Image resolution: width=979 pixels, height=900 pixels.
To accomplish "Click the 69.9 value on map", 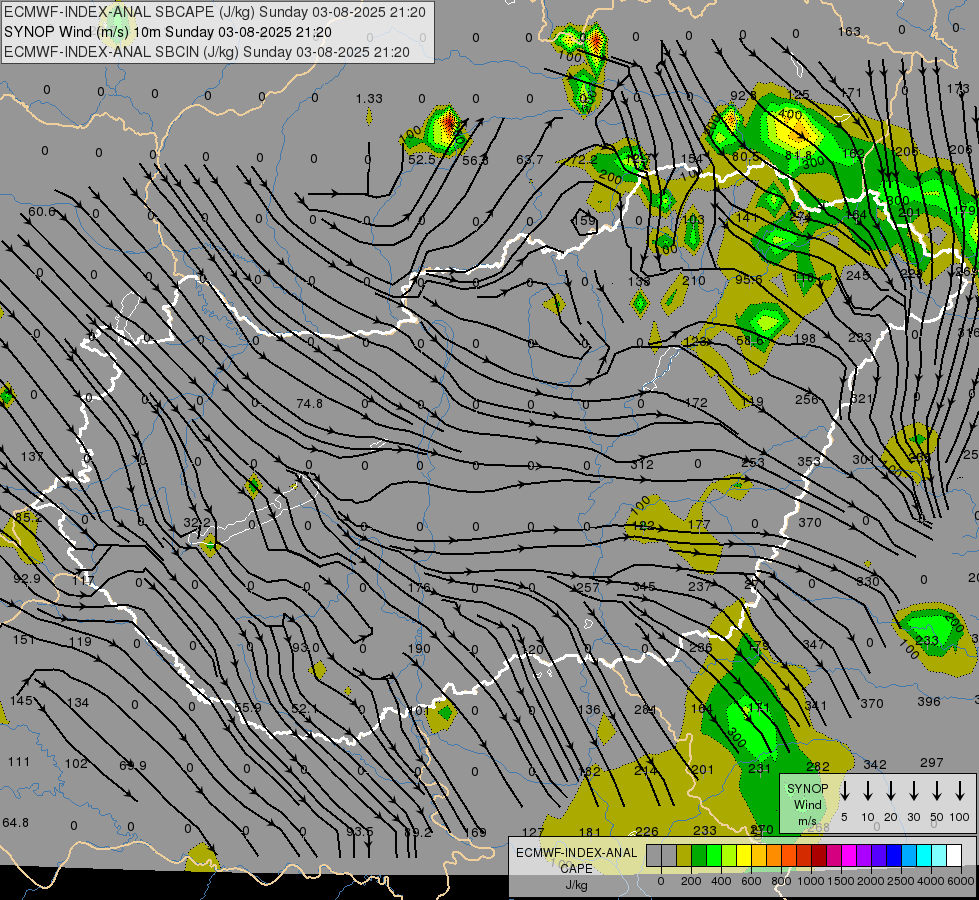I will coord(132,765).
